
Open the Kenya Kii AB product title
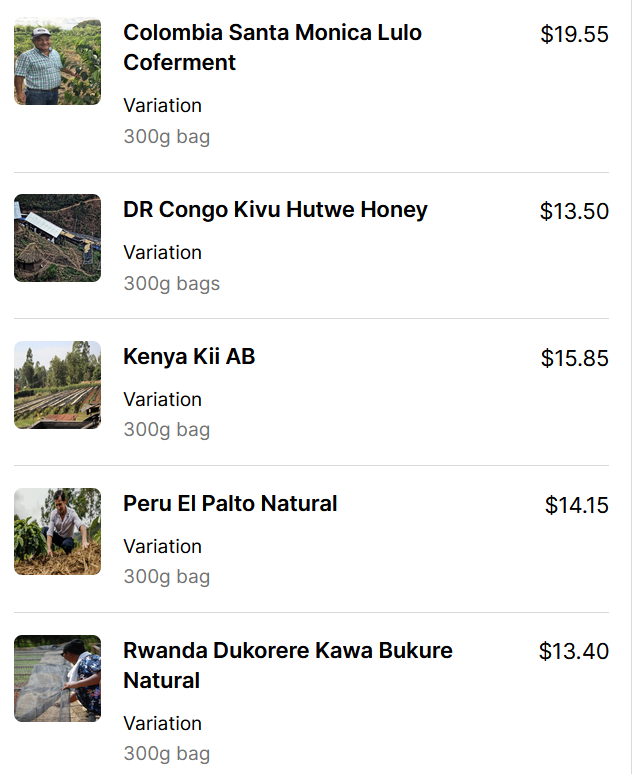click(x=189, y=357)
